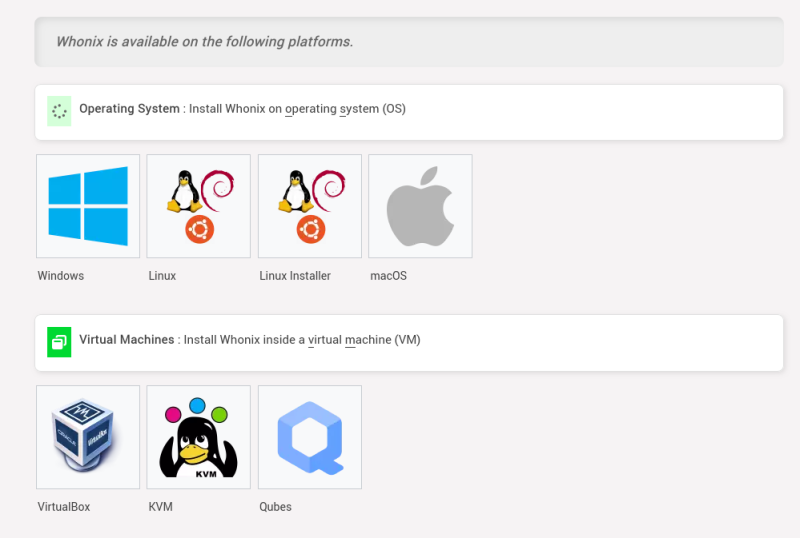Click the green Virtual Machines section icon
The height and width of the screenshot is (538, 800).
pyautogui.click(x=59, y=342)
